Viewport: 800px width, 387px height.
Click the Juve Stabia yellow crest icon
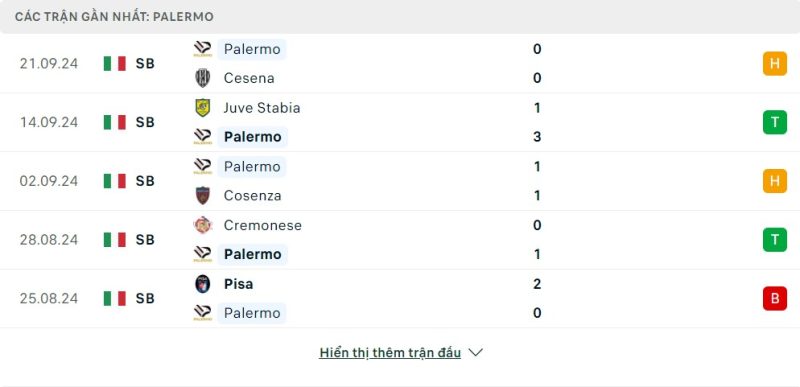coord(203,108)
